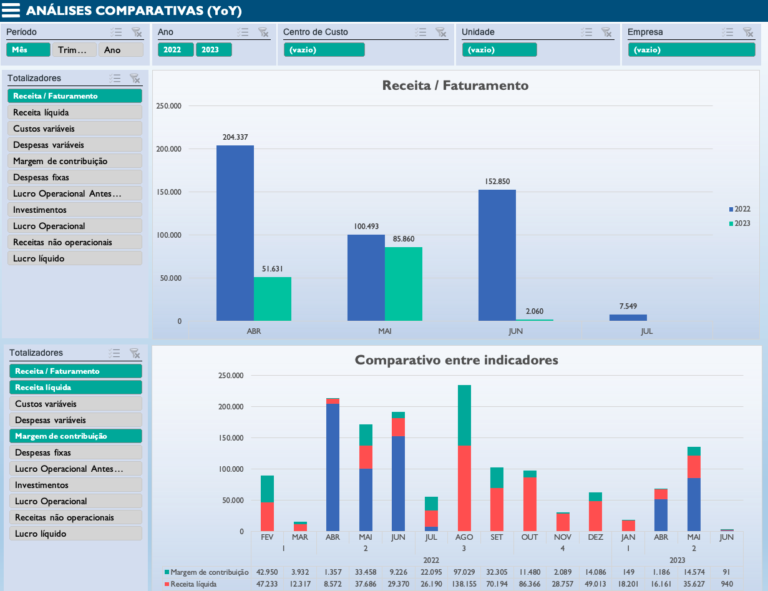Image resolution: width=768 pixels, height=591 pixels.
Task: Select the JUN 2022 bar labeled 152.850
Action: (x=497, y=255)
